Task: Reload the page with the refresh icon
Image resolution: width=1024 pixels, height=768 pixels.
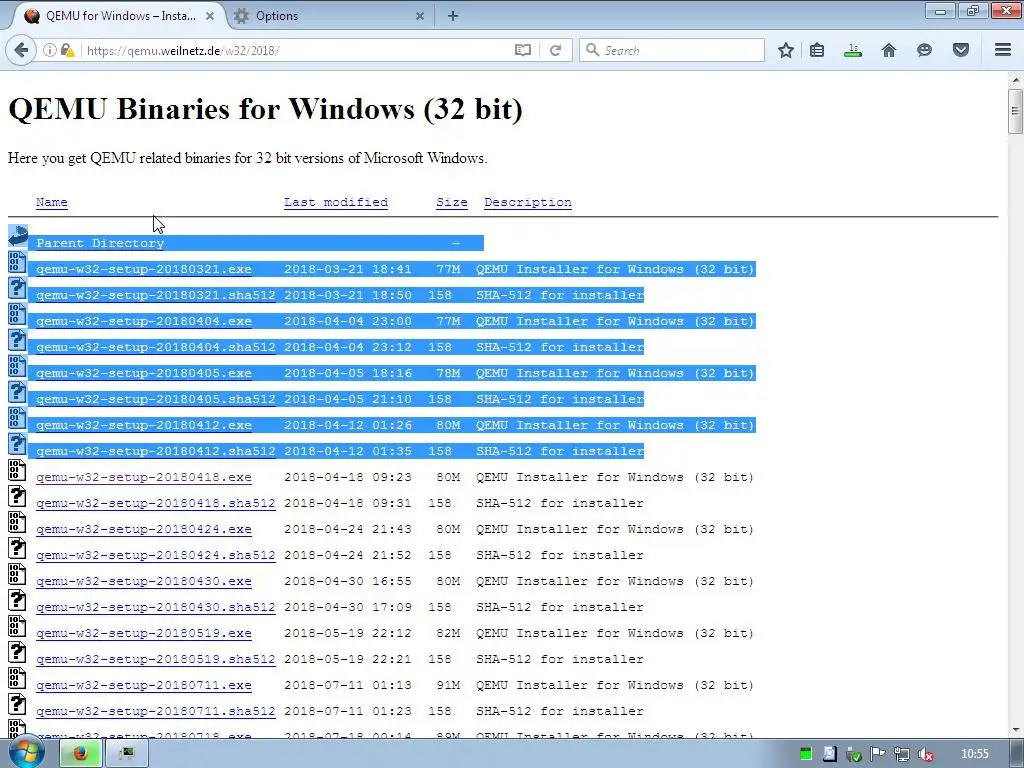Action: click(x=555, y=50)
